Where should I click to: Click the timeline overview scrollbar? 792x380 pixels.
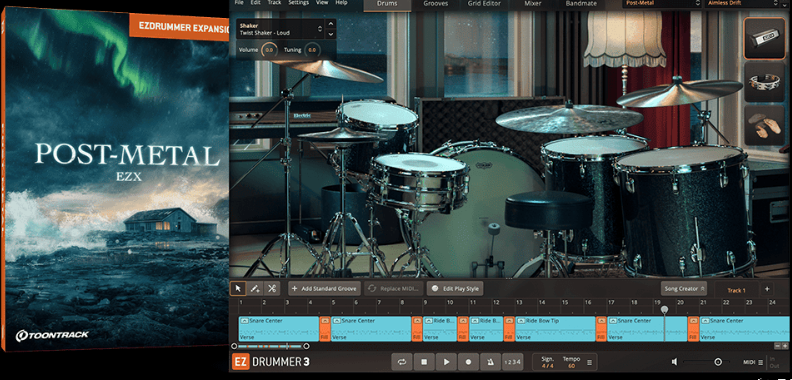click(x=270, y=346)
